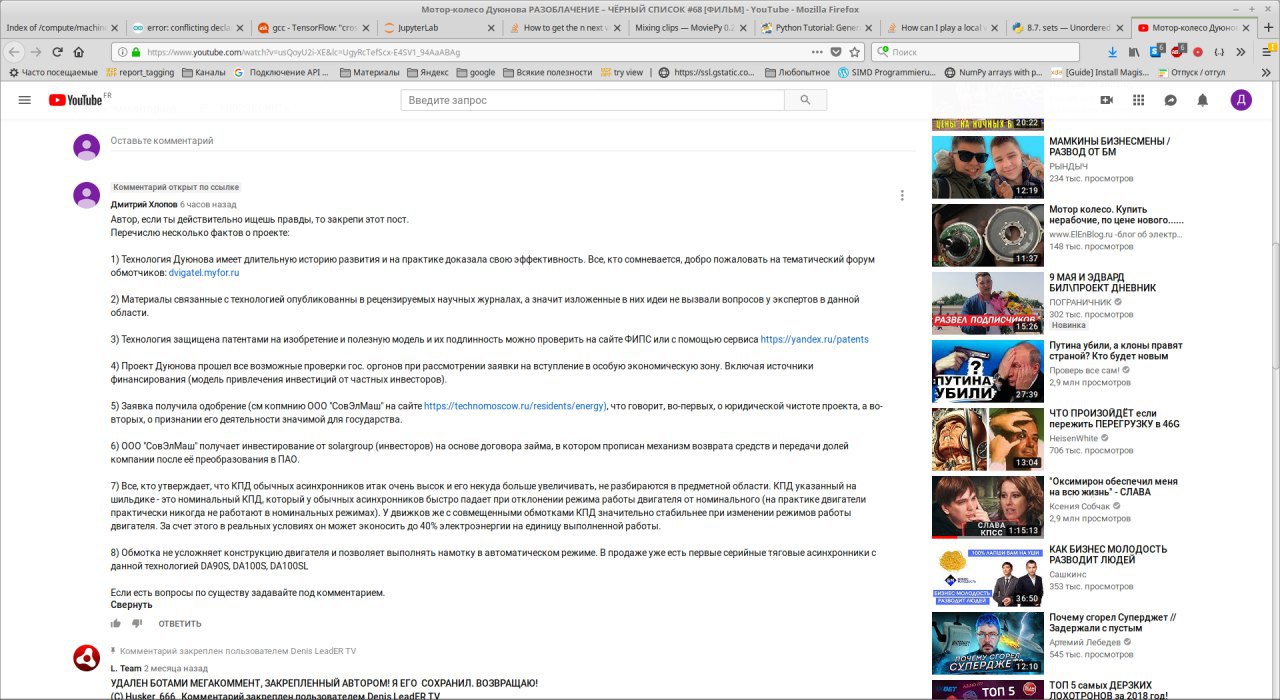The image size is (1280, 700).
Task: Go back with Firefox back arrow
Action: (x=14, y=51)
